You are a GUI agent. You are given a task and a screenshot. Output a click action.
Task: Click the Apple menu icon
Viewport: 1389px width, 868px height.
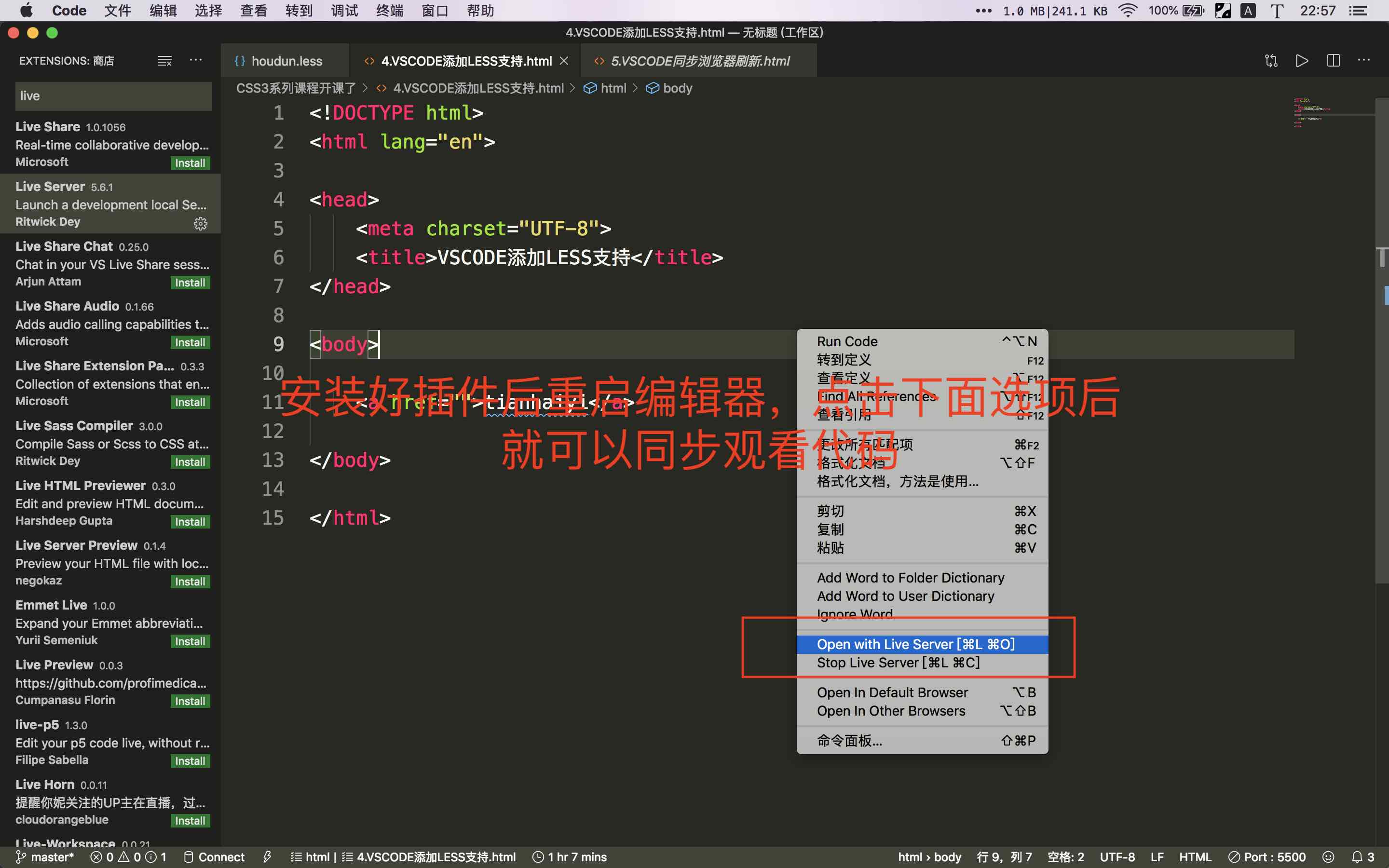(27, 10)
